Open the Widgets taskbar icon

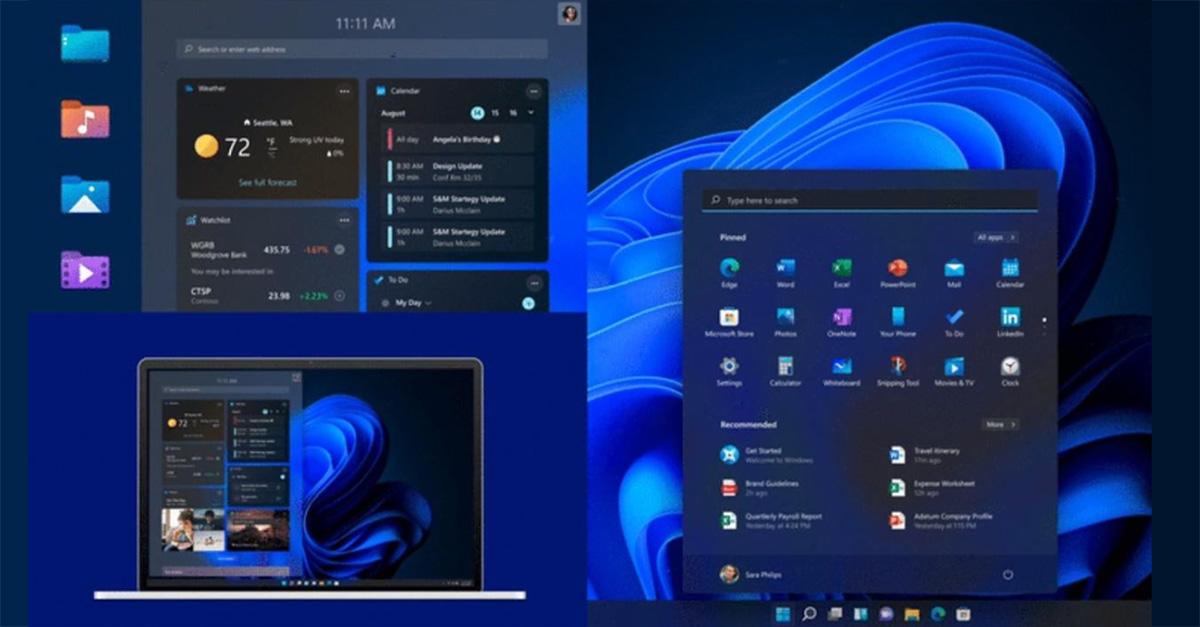tap(860, 613)
